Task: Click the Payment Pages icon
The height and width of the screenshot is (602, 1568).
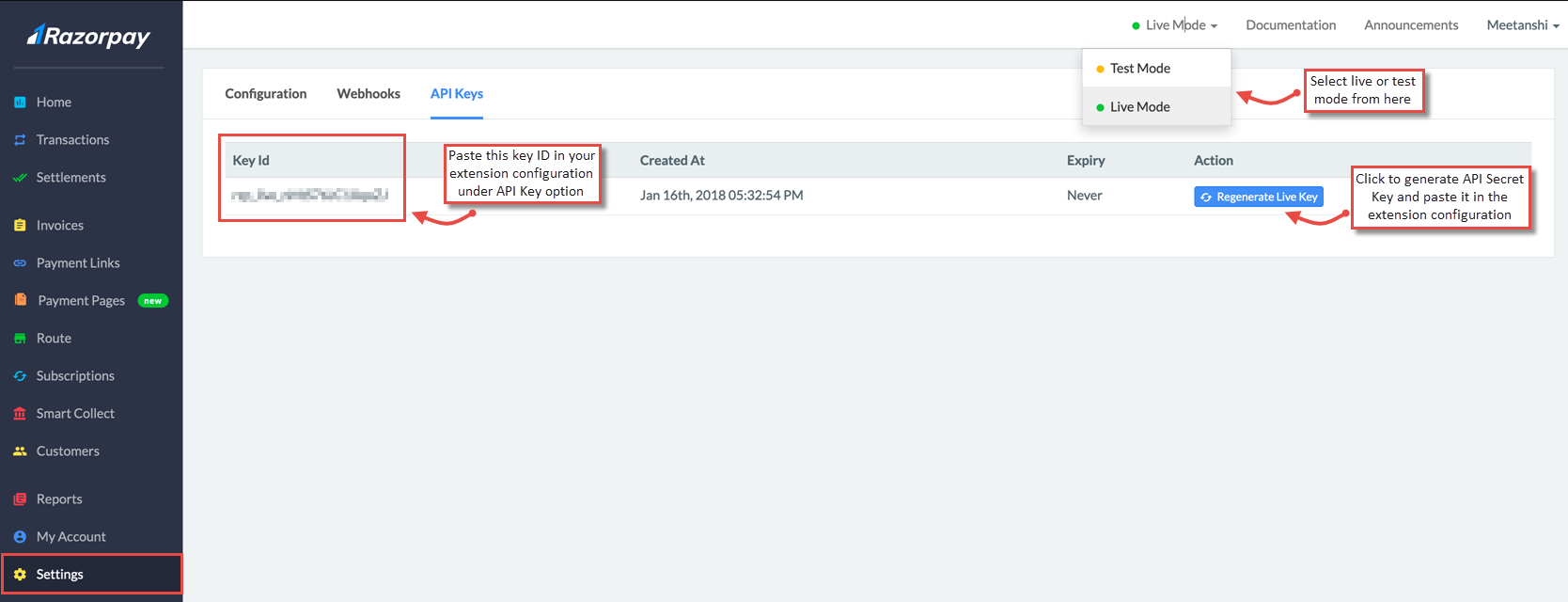Action: (21, 299)
